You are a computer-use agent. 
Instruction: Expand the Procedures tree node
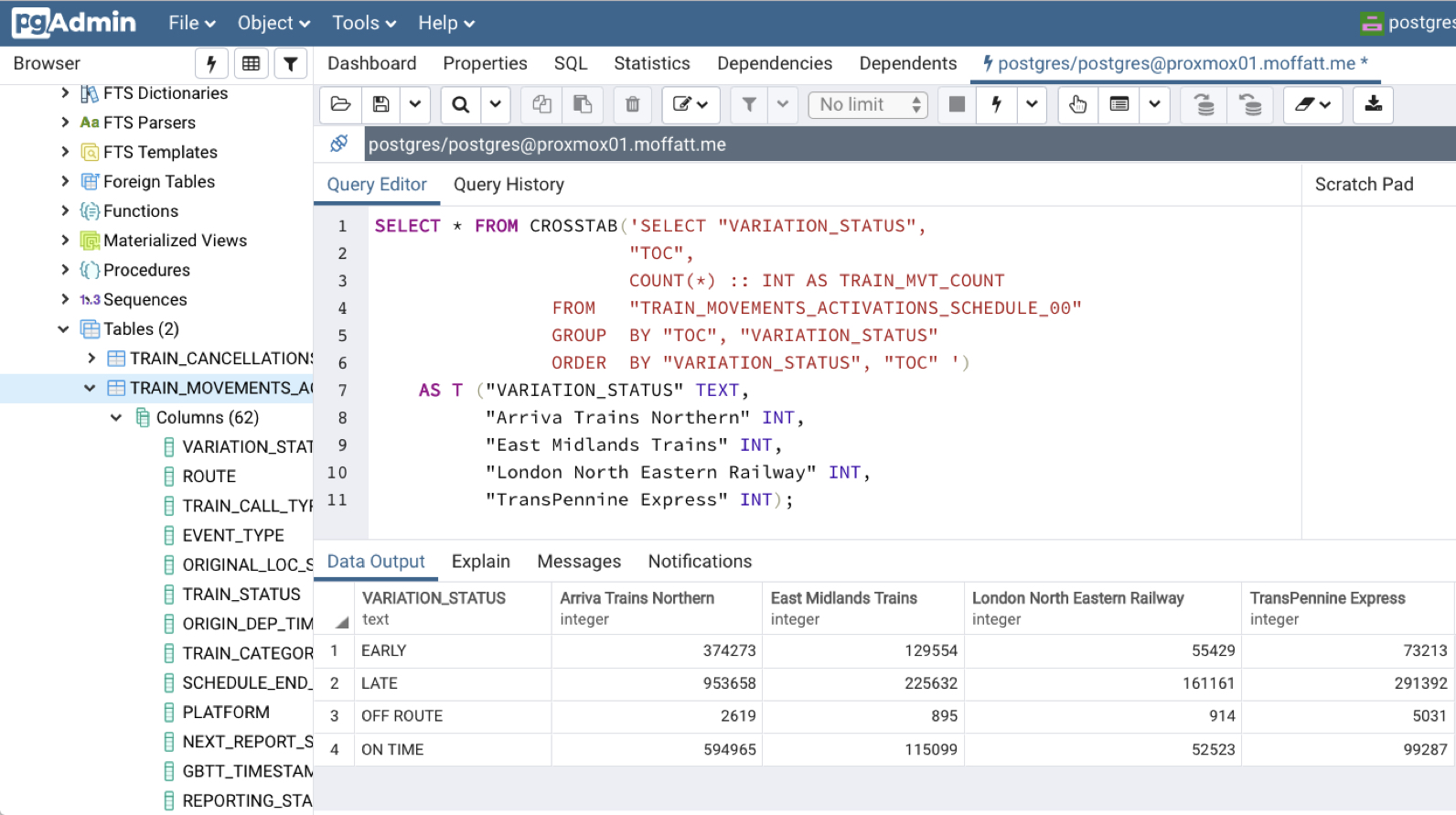(65, 270)
